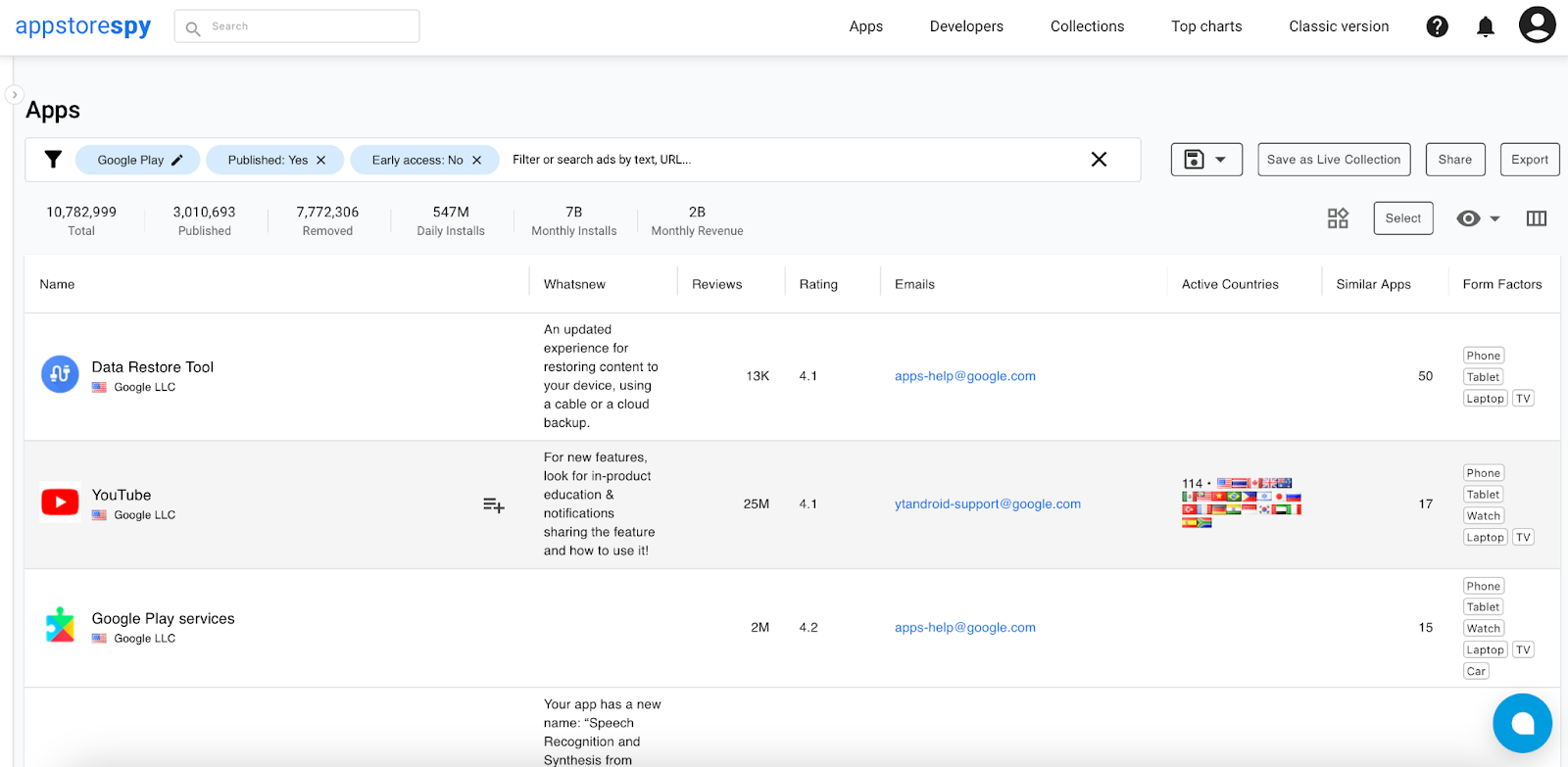Screen dimensions: 1568x767
Task: Click the funnel filter icon
Action: coord(53,159)
